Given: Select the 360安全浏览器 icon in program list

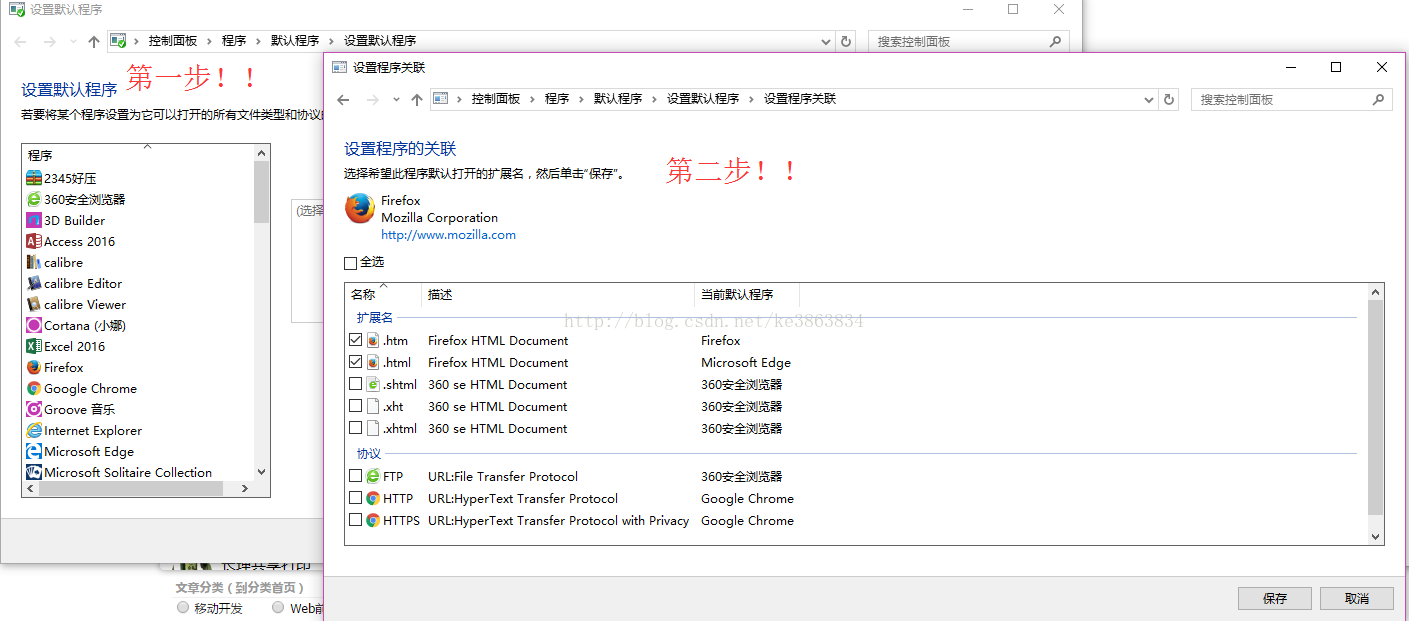Looking at the screenshot, I should 34,199.
